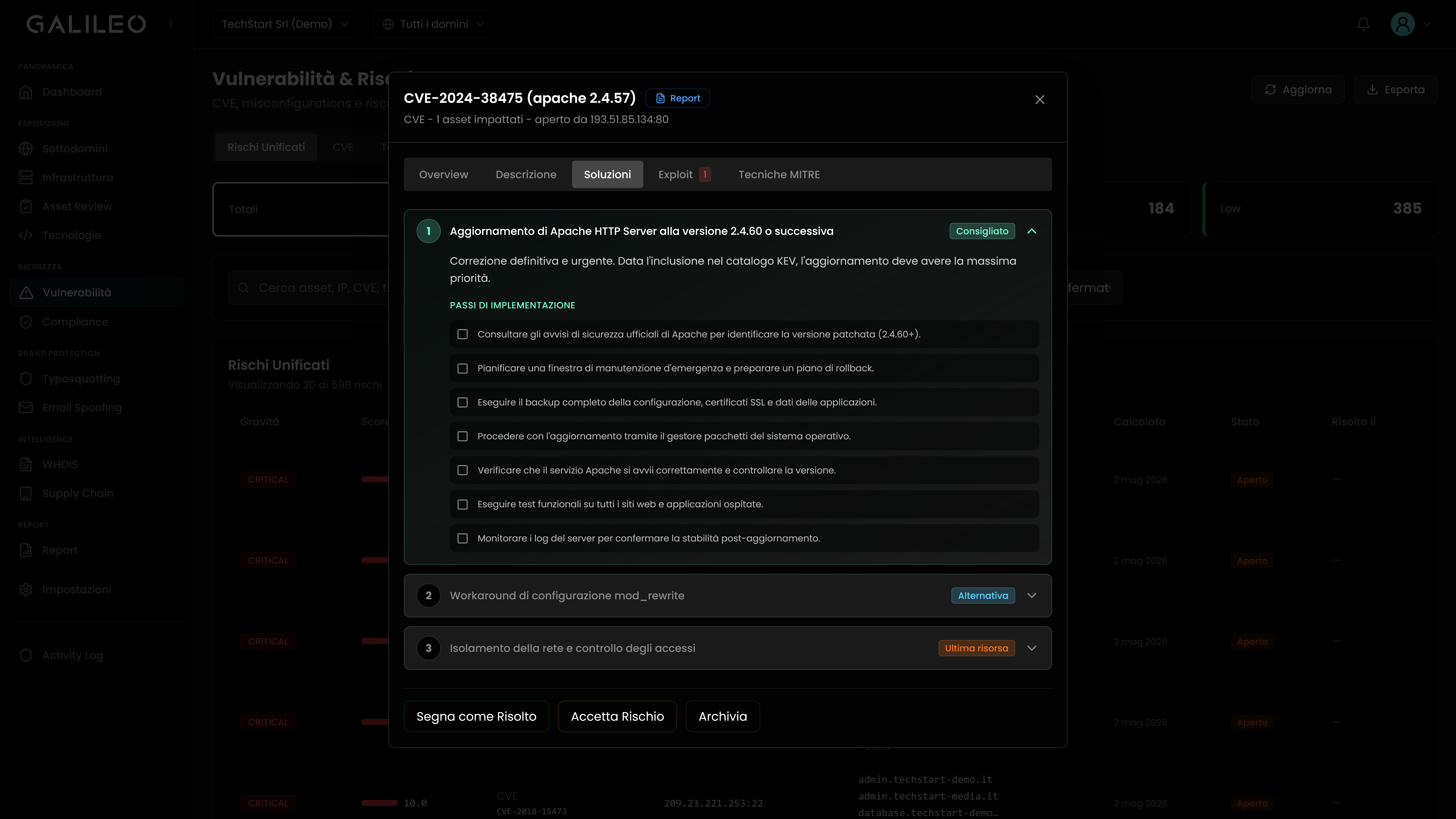The height and width of the screenshot is (819, 1456).
Task: Open notifications bell icon
Action: (1363, 24)
